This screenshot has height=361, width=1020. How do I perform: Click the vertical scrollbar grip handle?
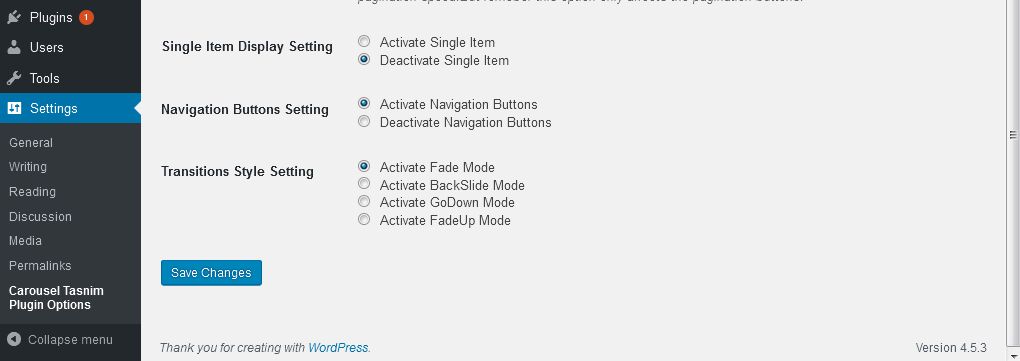tap(1013, 135)
